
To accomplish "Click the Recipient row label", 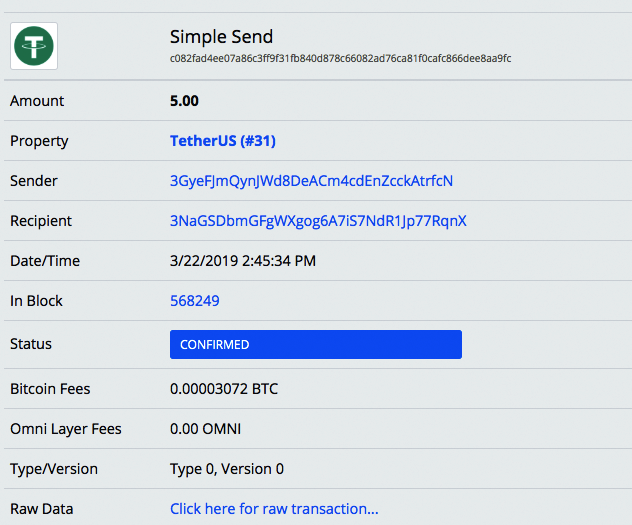I will [x=41, y=221].
